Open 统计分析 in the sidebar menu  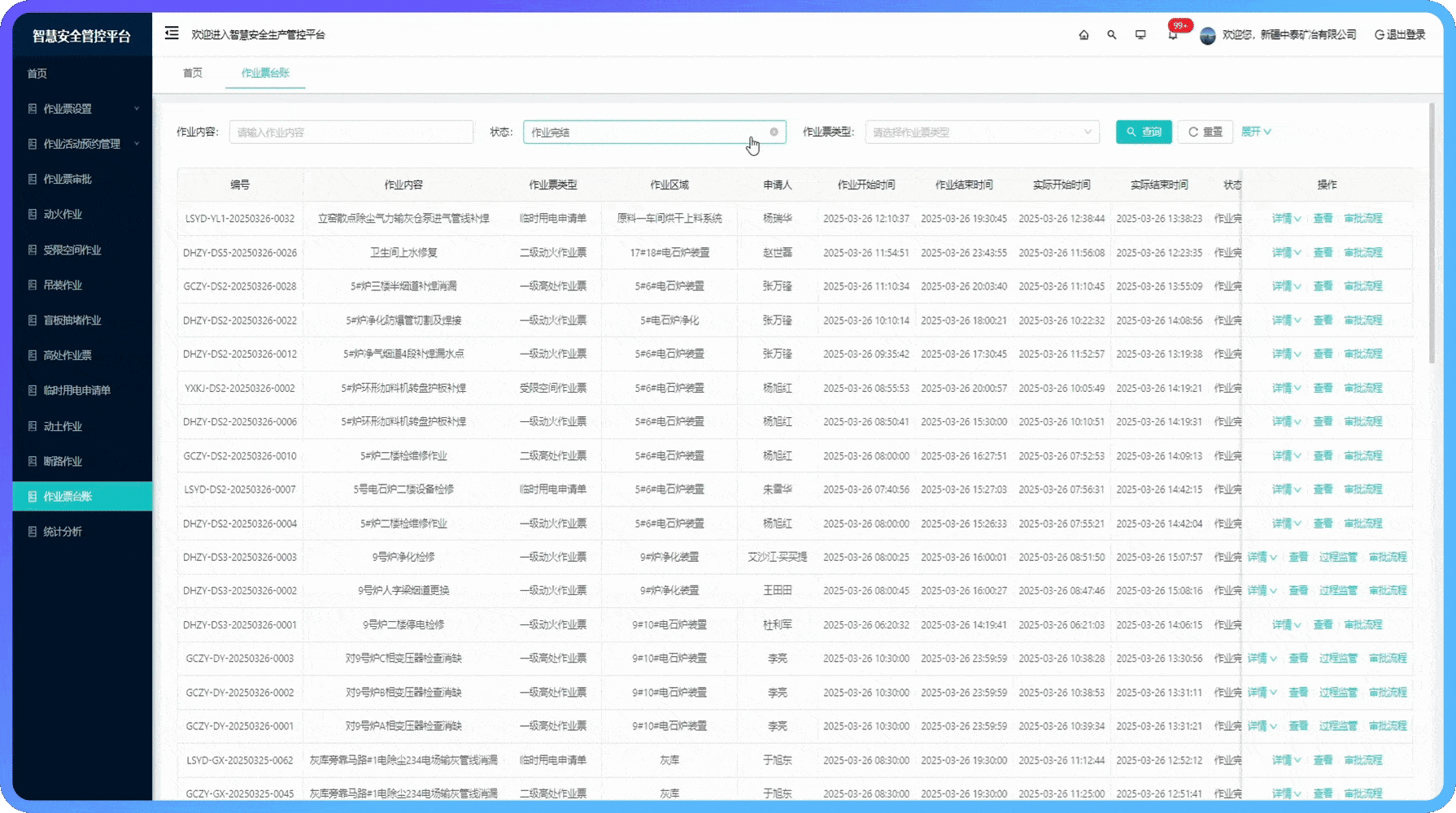[63, 532]
